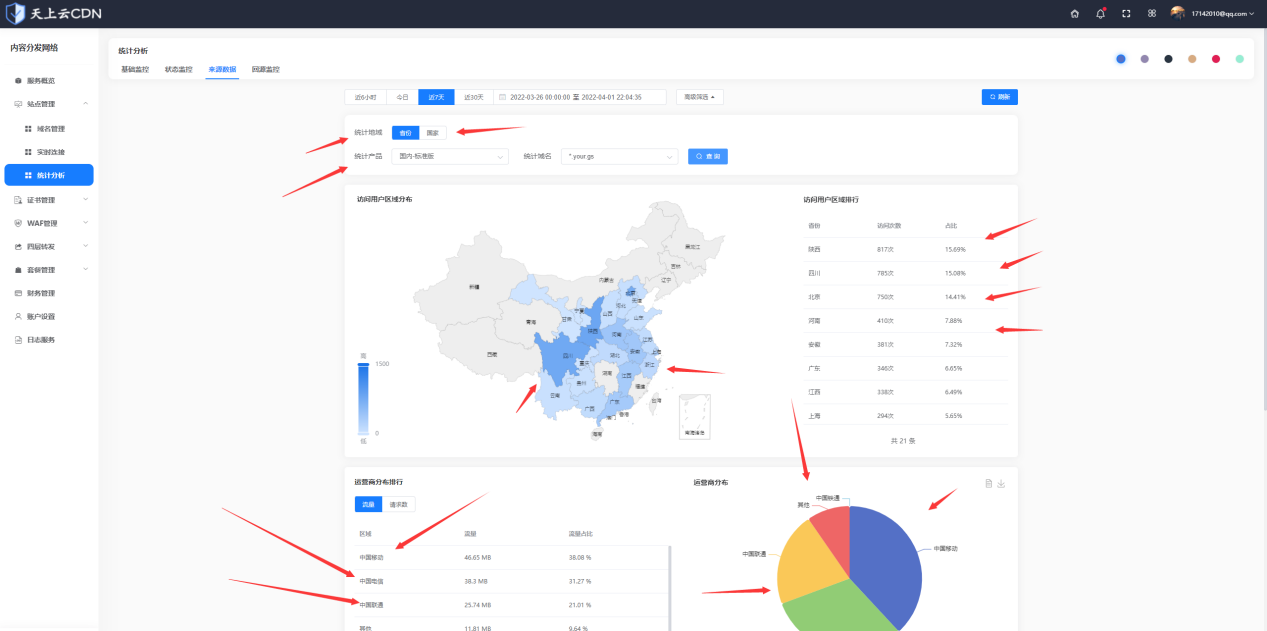Switch time range to 近30天

(x=474, y=97)
